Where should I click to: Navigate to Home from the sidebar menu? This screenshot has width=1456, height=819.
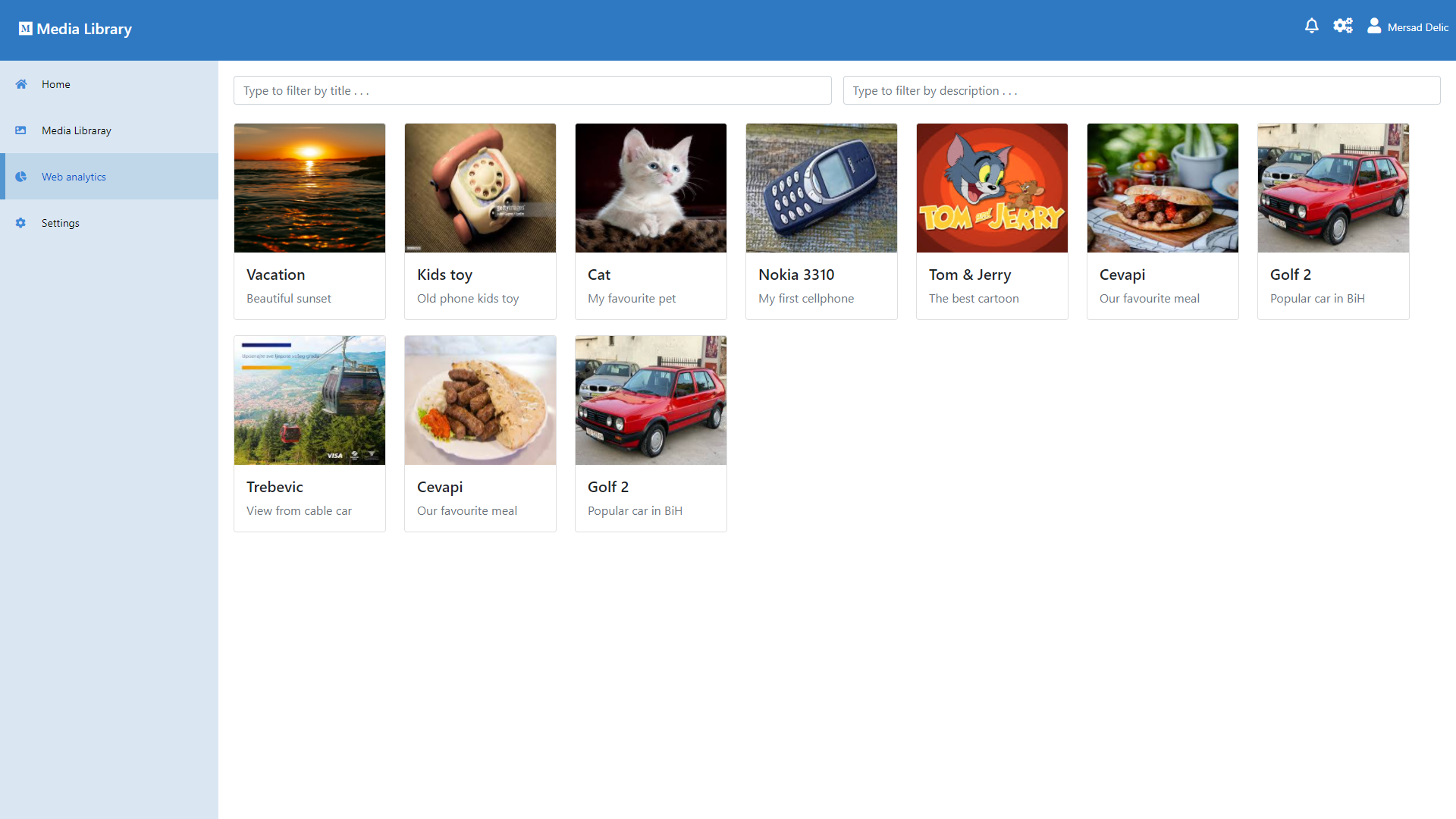tap(55, 84)
